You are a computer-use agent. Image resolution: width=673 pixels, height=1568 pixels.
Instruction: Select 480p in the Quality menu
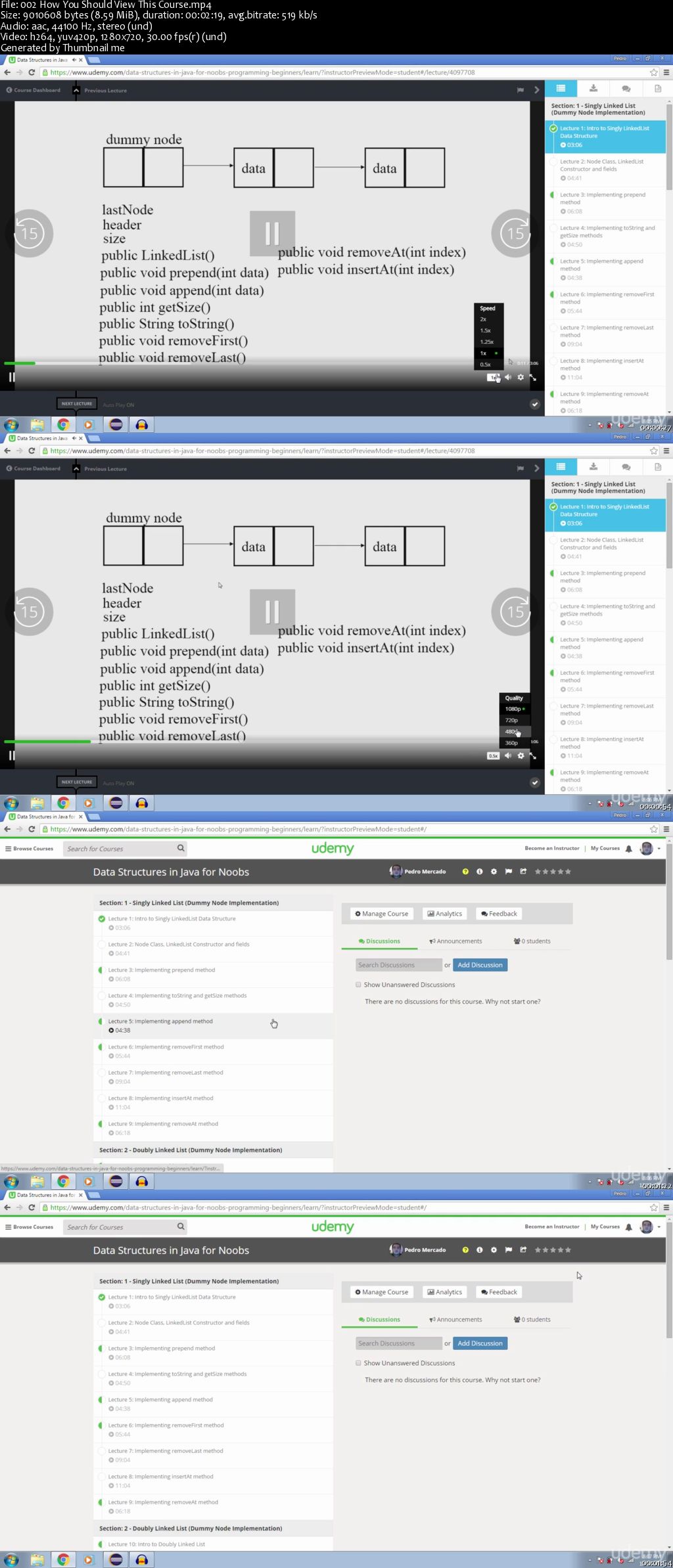(x=515, y=731)
